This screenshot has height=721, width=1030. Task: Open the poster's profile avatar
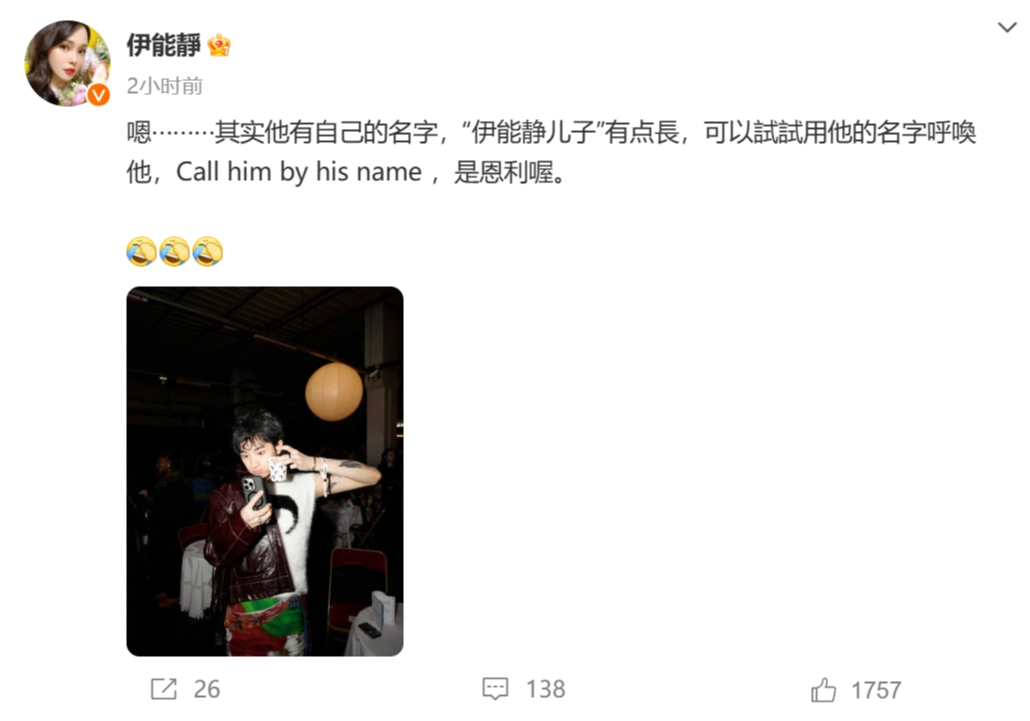tap(67, 63)
